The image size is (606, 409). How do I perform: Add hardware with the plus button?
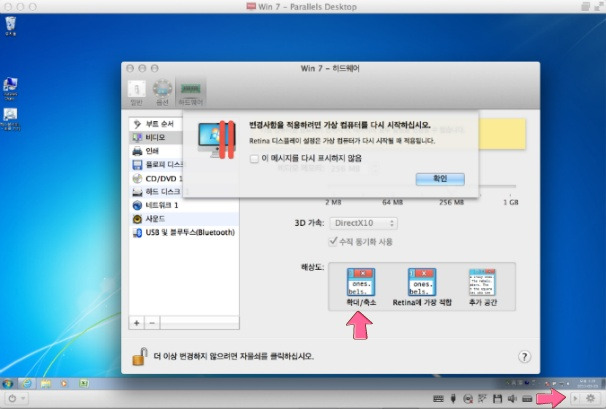[136, 323]
